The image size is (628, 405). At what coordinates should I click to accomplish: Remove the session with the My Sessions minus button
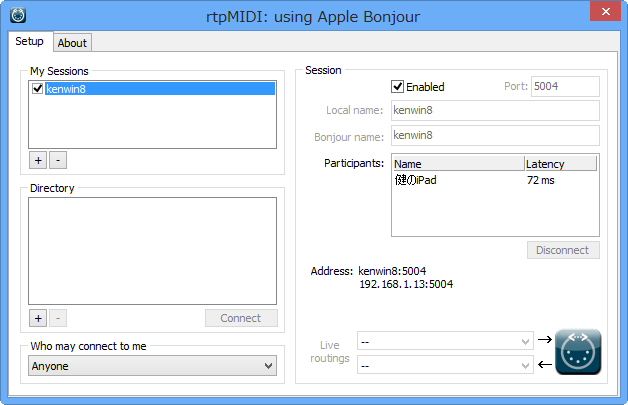(58, 160)
